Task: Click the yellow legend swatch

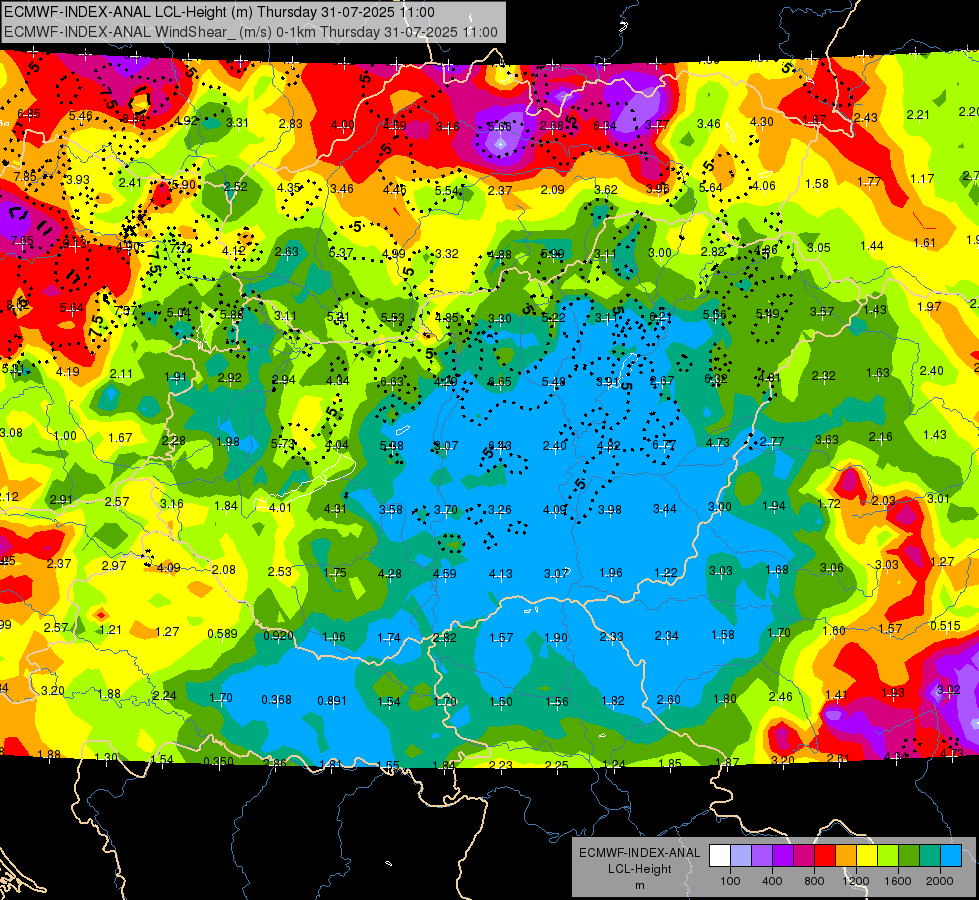Action: click(x=867, y=855)
